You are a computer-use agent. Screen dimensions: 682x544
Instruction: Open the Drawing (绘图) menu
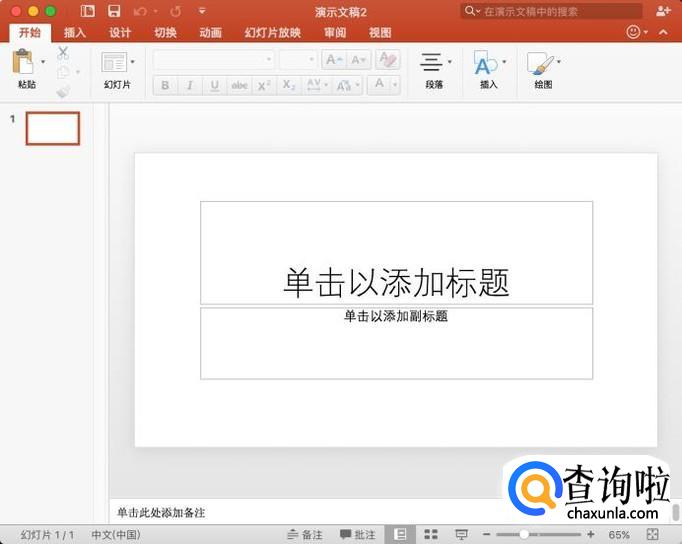(543, 70)
